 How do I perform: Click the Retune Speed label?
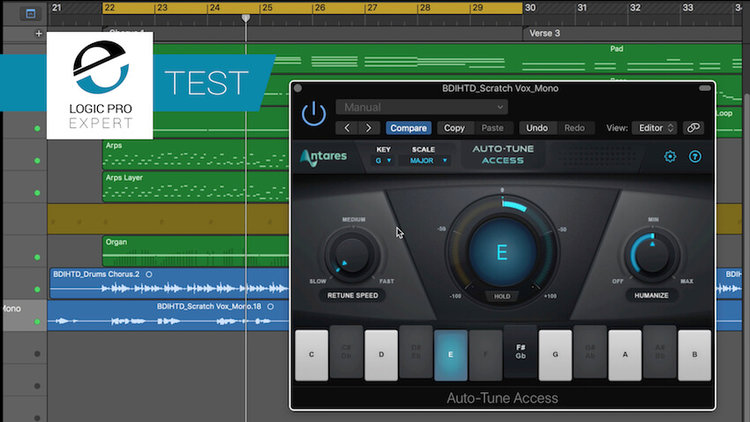[353, 296]
